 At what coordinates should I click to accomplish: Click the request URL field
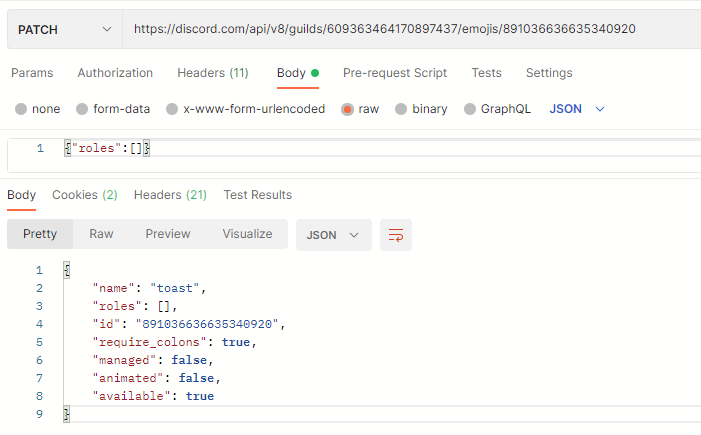(x=411, y=30)
